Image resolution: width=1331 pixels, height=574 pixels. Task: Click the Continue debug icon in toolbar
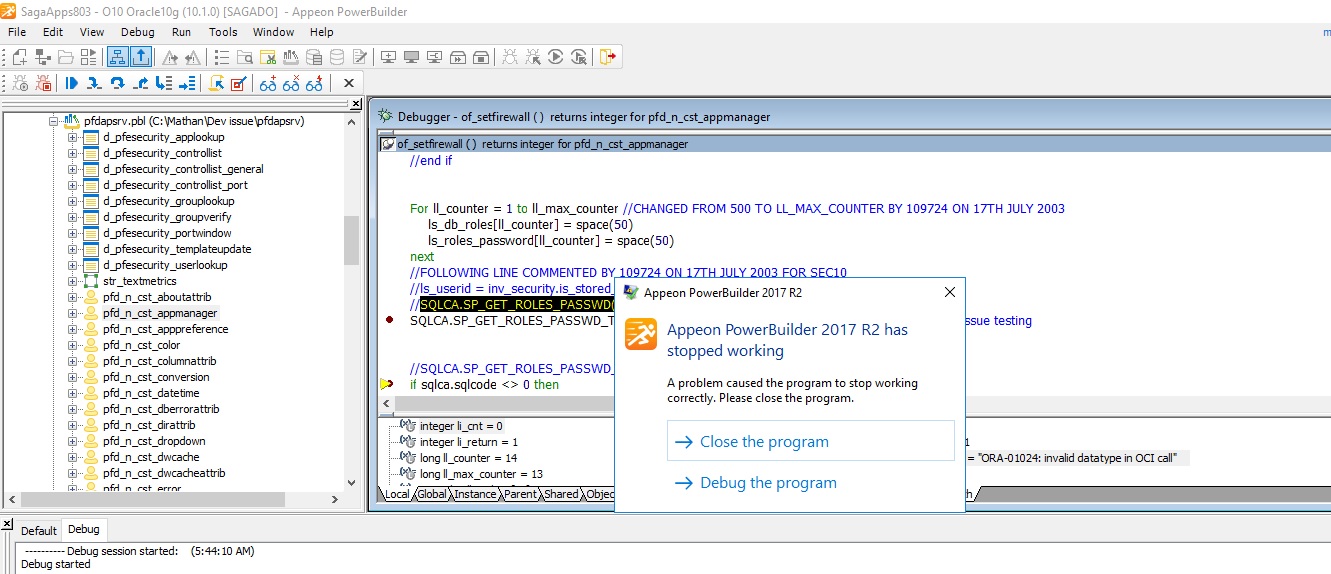pos(71,84)
